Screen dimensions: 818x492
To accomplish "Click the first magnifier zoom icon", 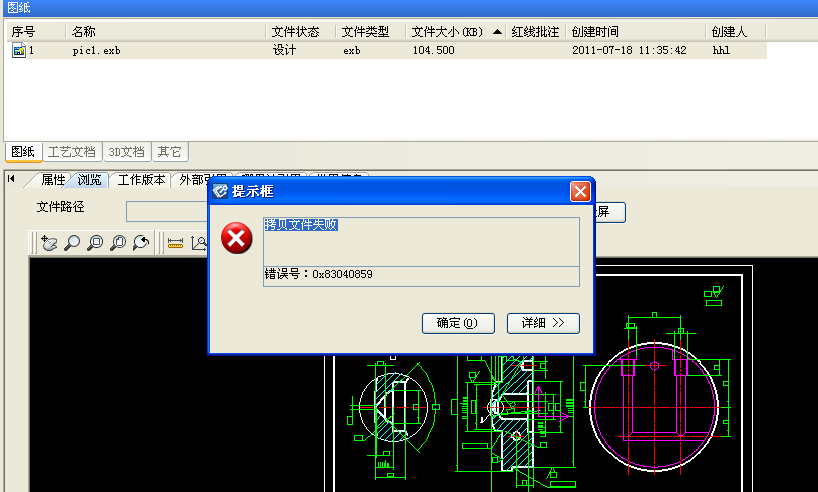I will click(73, 242).
